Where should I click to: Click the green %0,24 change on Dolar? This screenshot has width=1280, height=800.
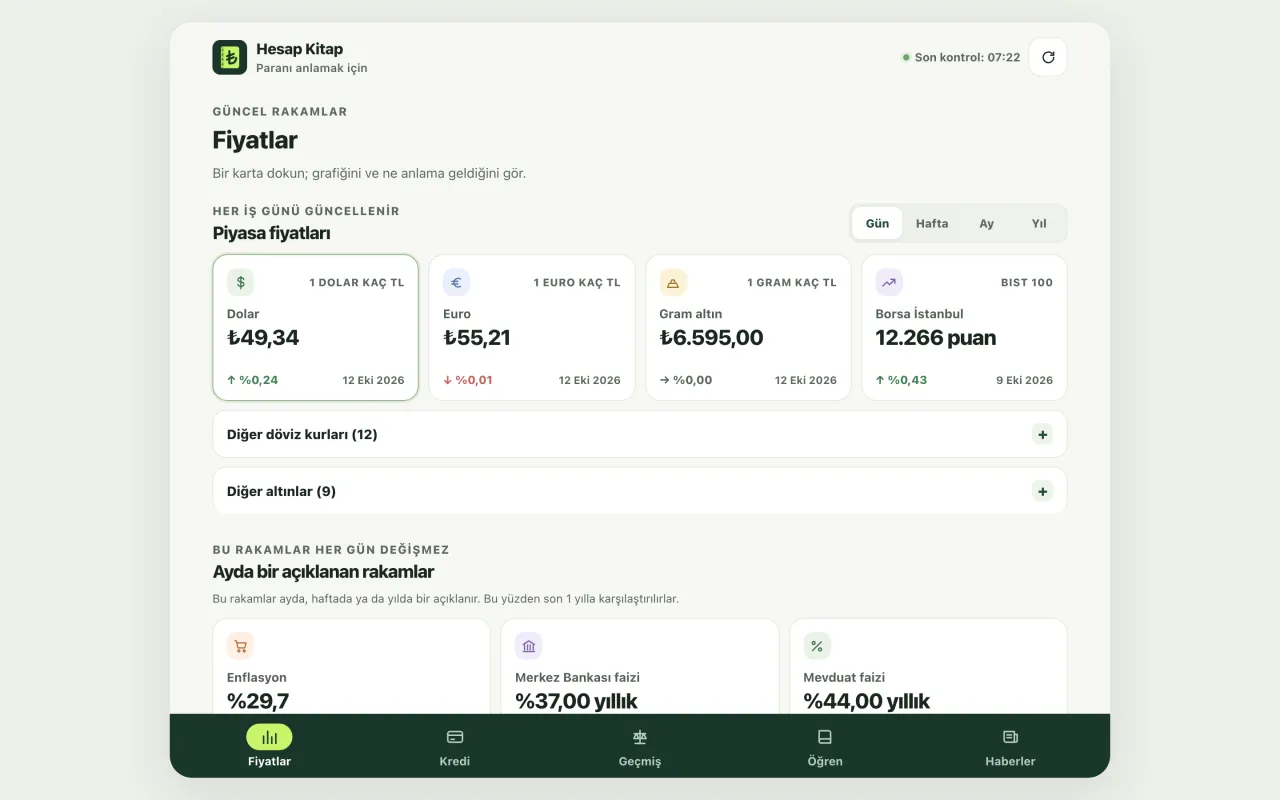click(253, 380)
